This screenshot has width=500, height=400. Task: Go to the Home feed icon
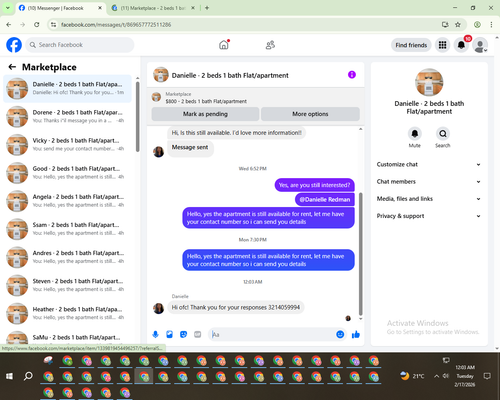coord(224,45)
